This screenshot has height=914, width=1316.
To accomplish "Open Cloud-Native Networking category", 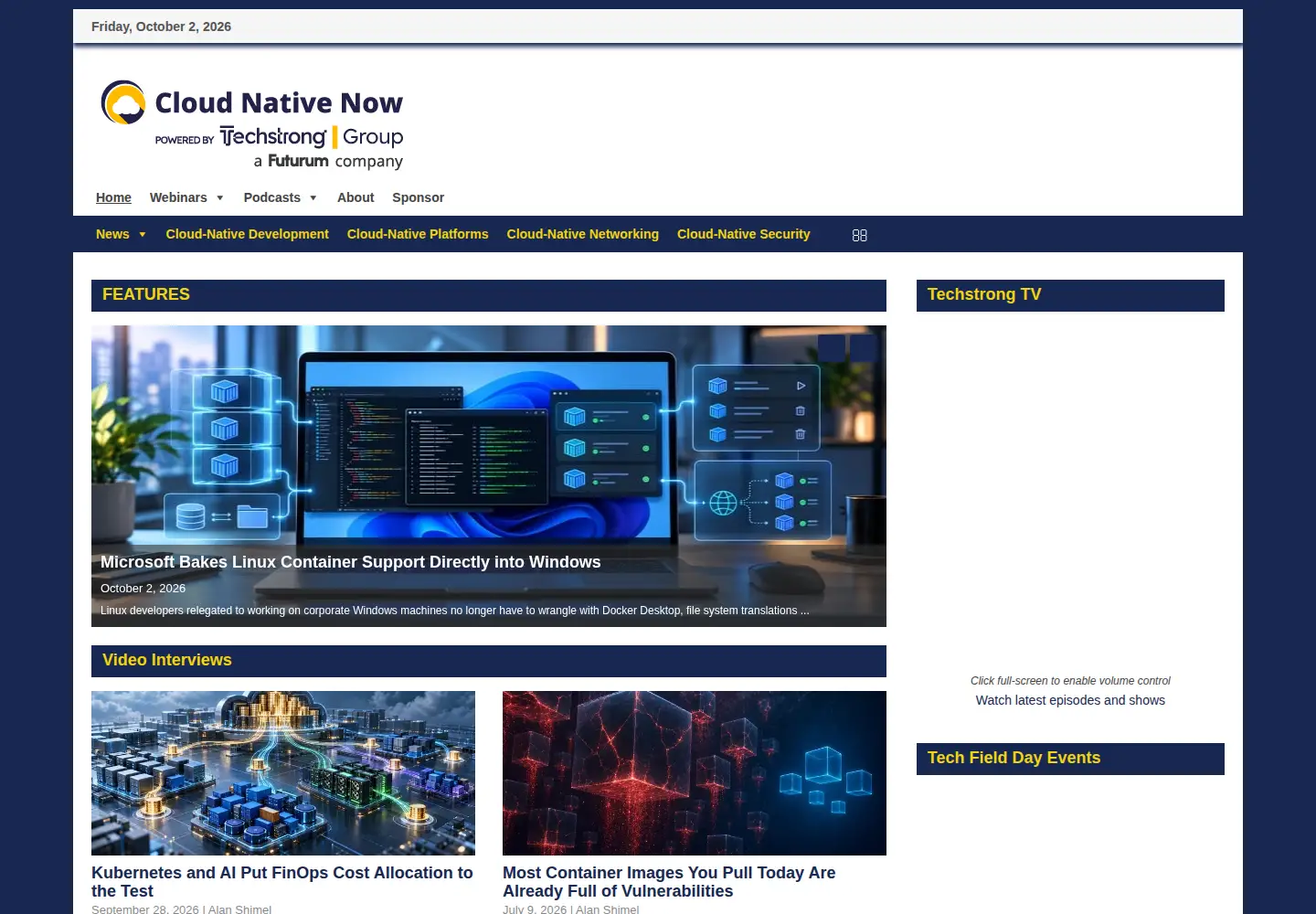I will (583, 234).
